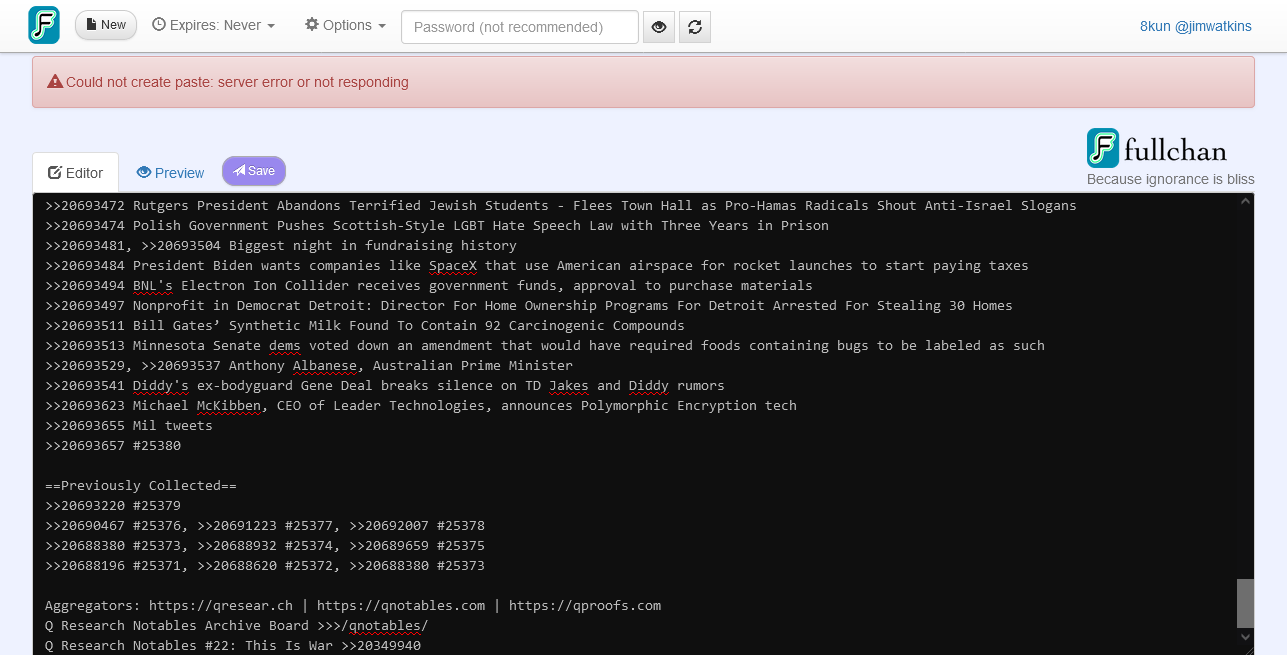This screenshot has width=1287, height=655.
Task: Click the Anthony Albanese line
Action: (x=309, y=366)
